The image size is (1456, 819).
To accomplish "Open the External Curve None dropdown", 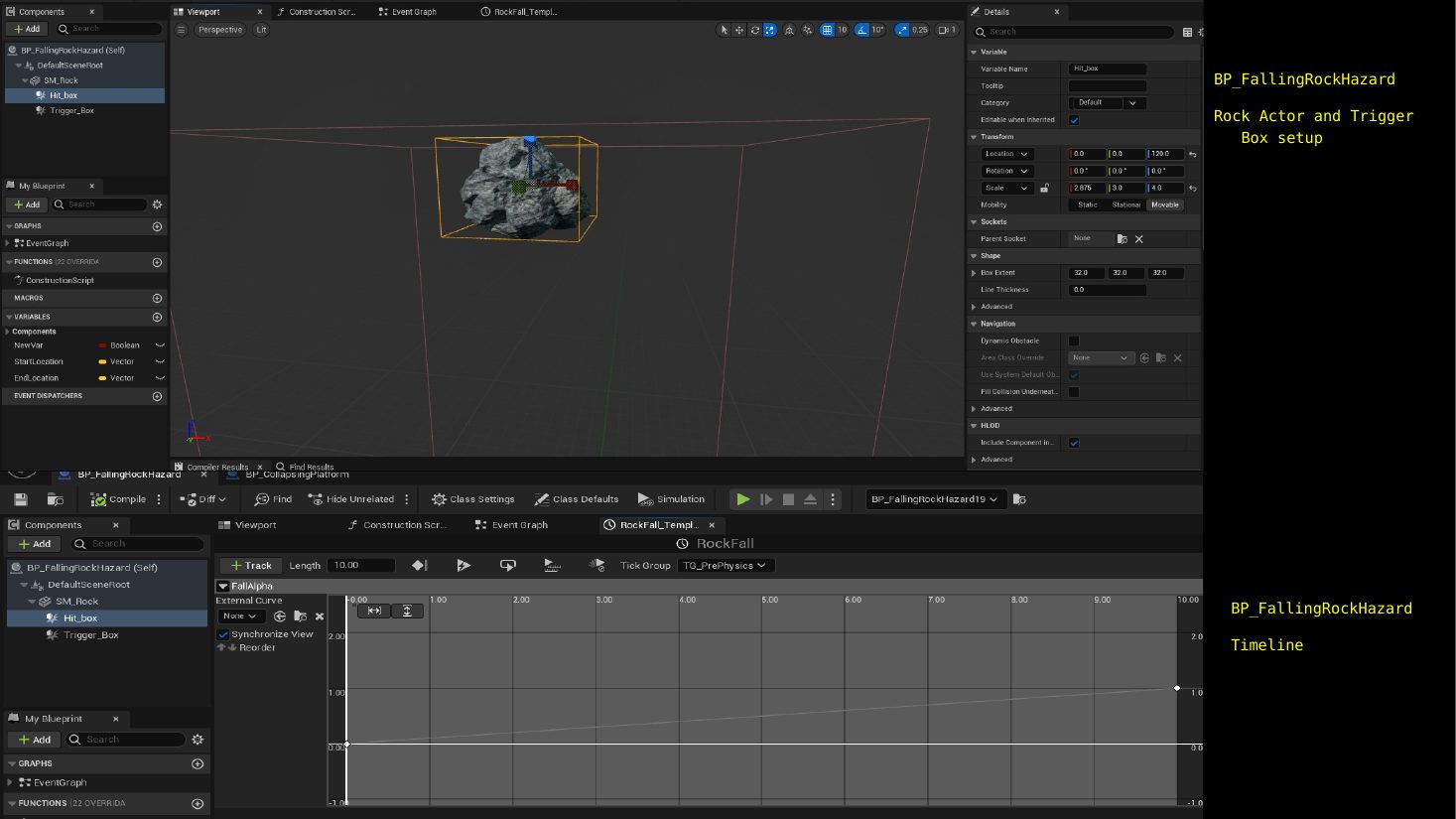I will tap(239, 616).
